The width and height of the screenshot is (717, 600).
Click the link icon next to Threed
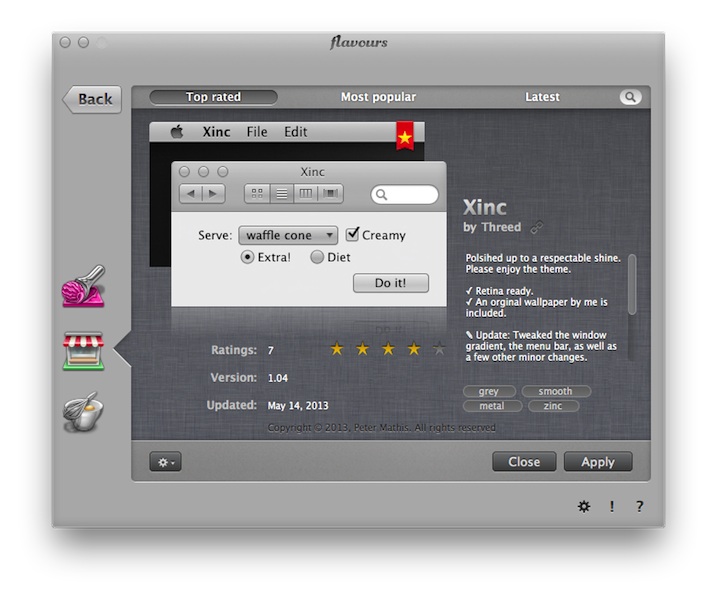[x=537, y=227]
